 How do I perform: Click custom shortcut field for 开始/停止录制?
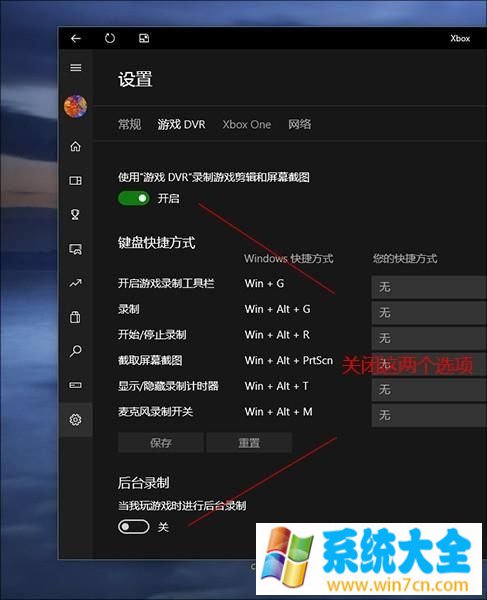429,339
